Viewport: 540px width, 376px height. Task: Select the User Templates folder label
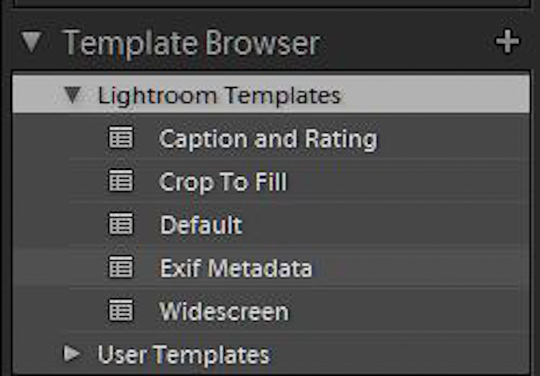(184, 355)
